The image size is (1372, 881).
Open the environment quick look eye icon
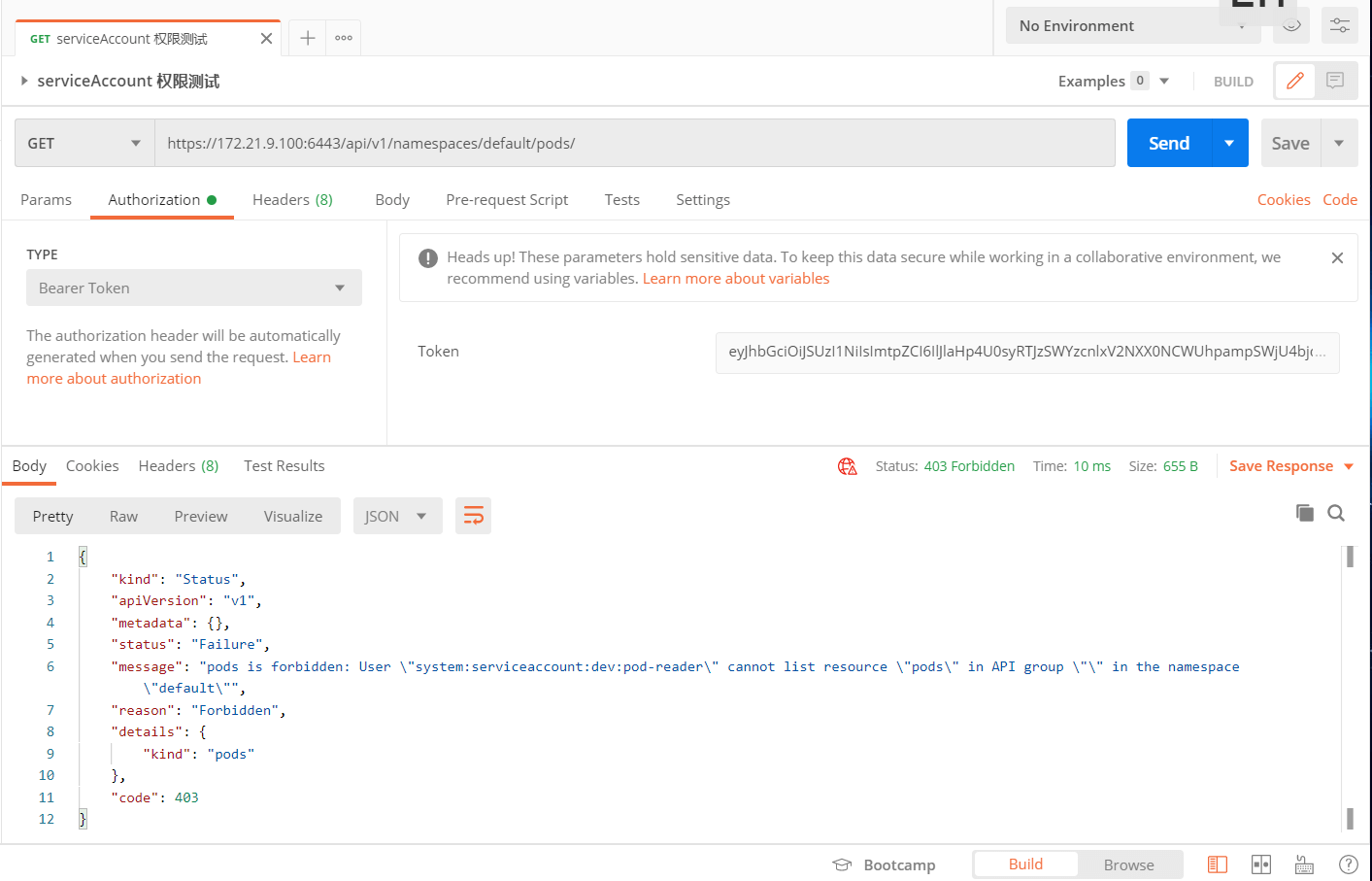coord(1290,26)
